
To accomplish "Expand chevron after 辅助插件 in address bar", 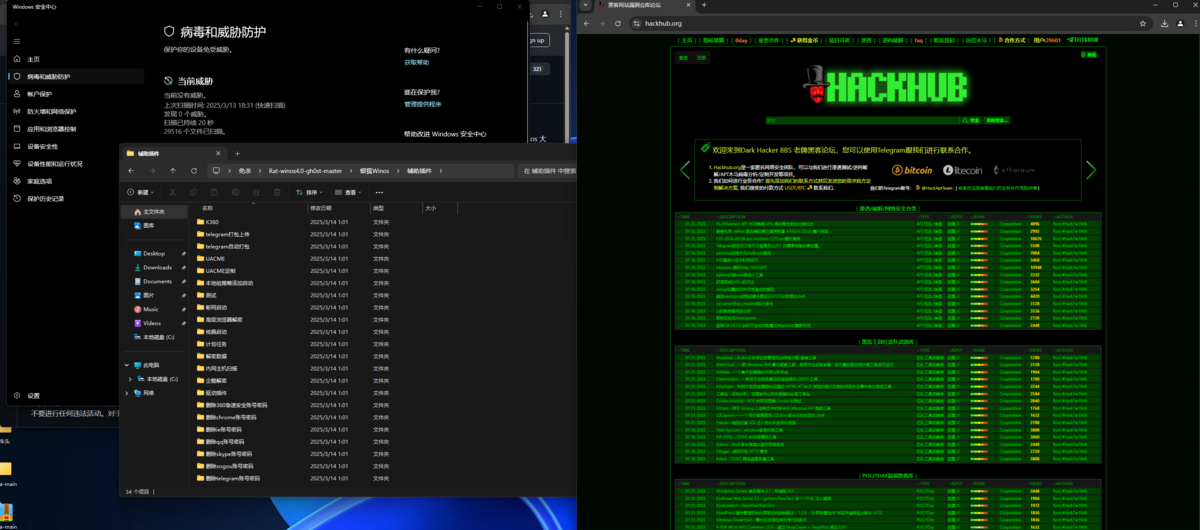I will tap(441, 171).
